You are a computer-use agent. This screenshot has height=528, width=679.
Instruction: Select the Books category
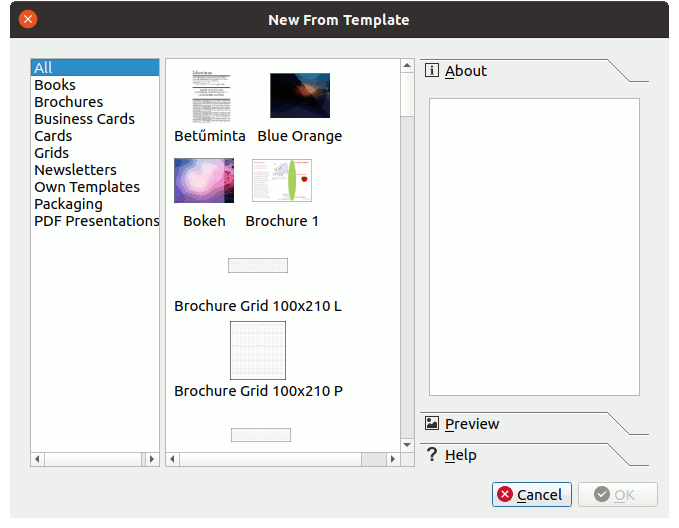coord(55,85)
